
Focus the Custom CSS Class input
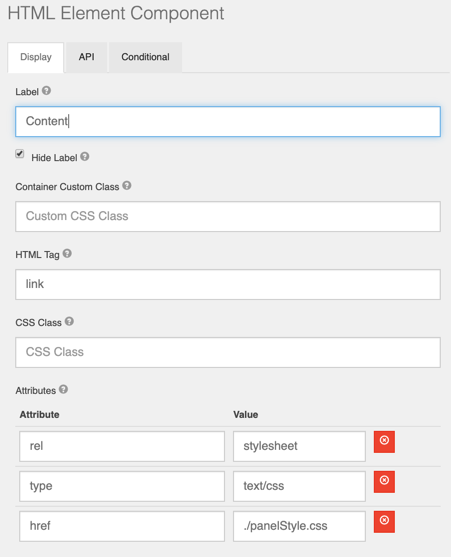(228, 216)
